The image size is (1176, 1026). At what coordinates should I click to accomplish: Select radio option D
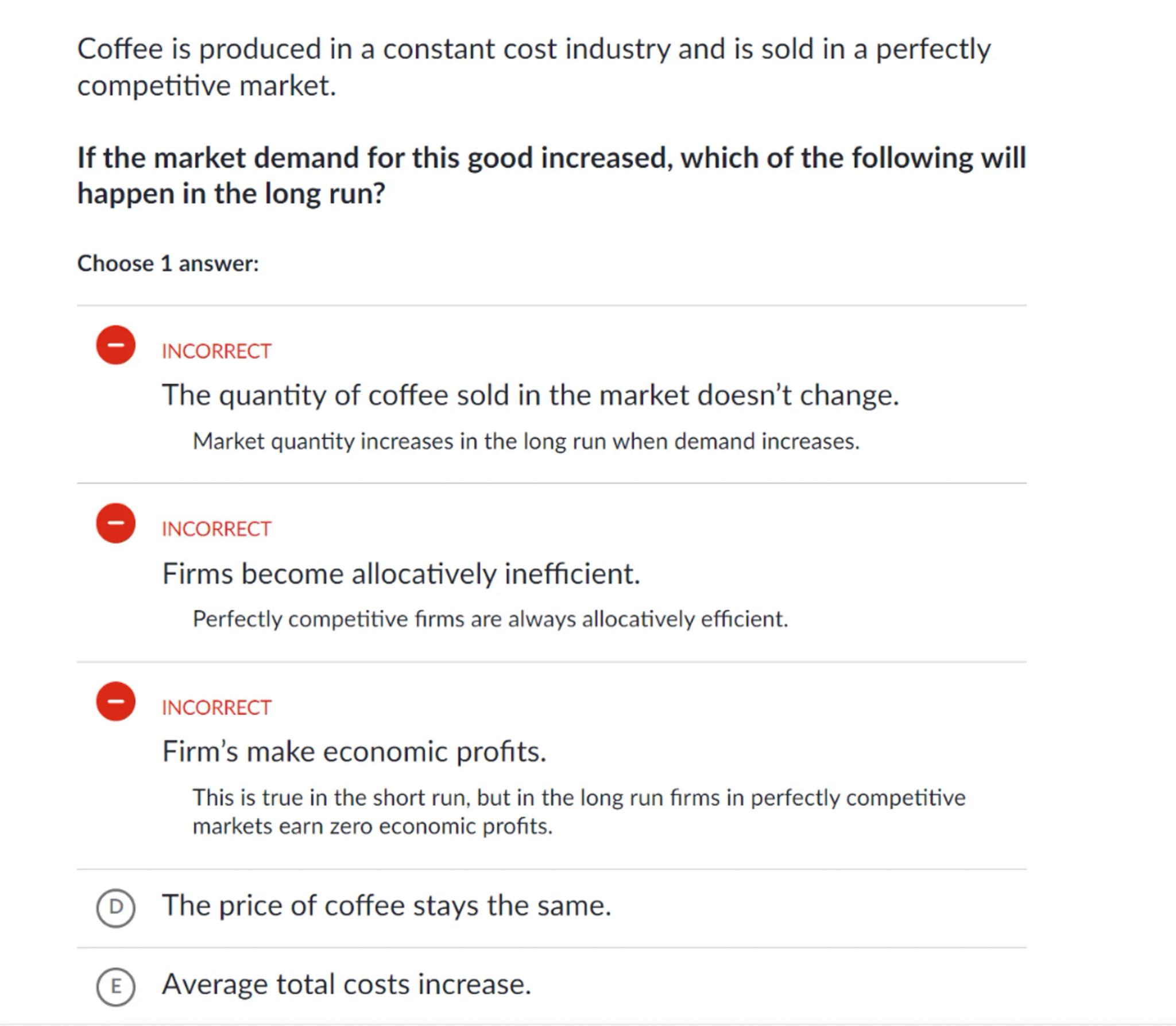pos(115,908)
